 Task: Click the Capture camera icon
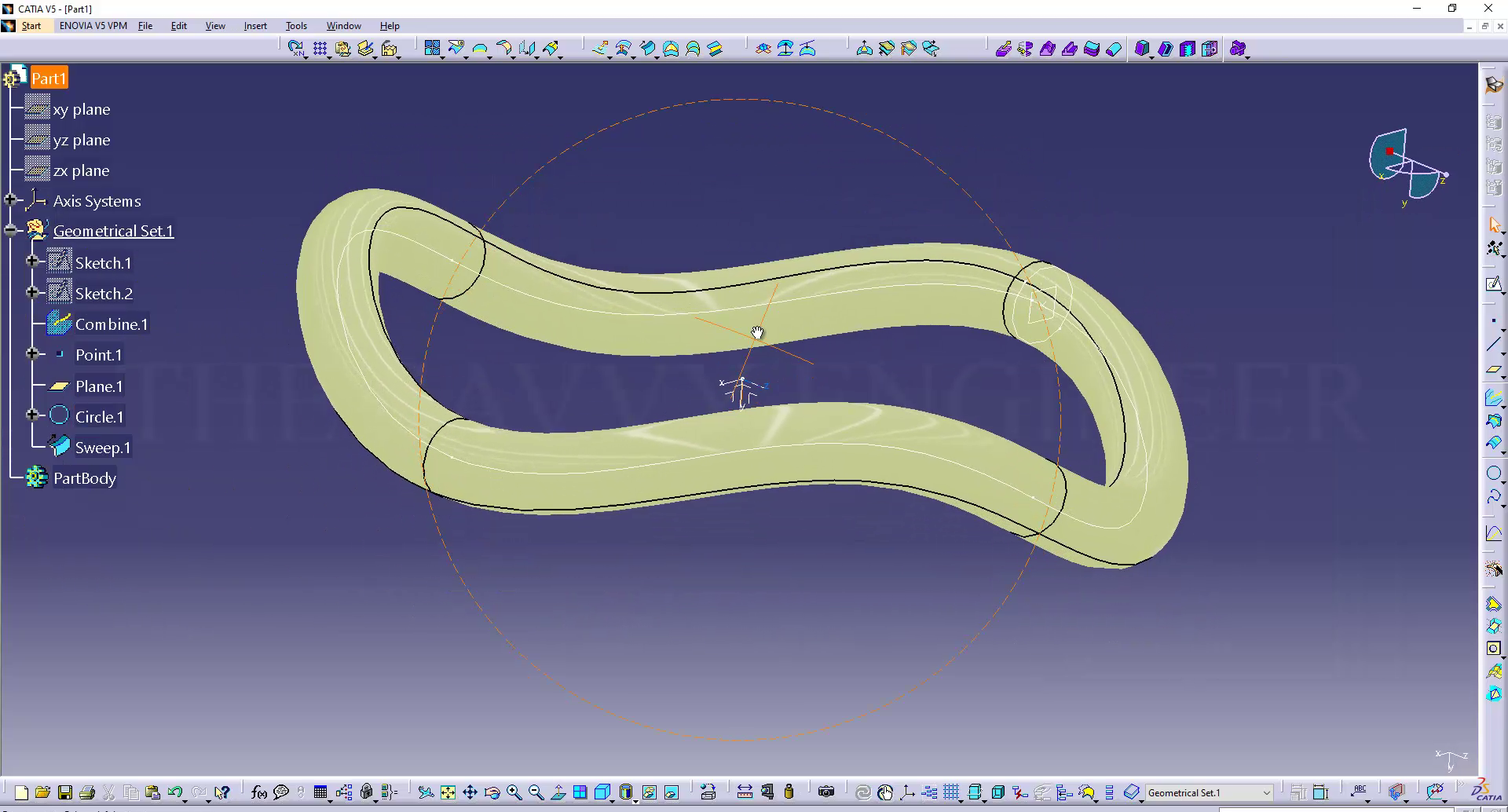pyautogui.click(x=825, y=792)
